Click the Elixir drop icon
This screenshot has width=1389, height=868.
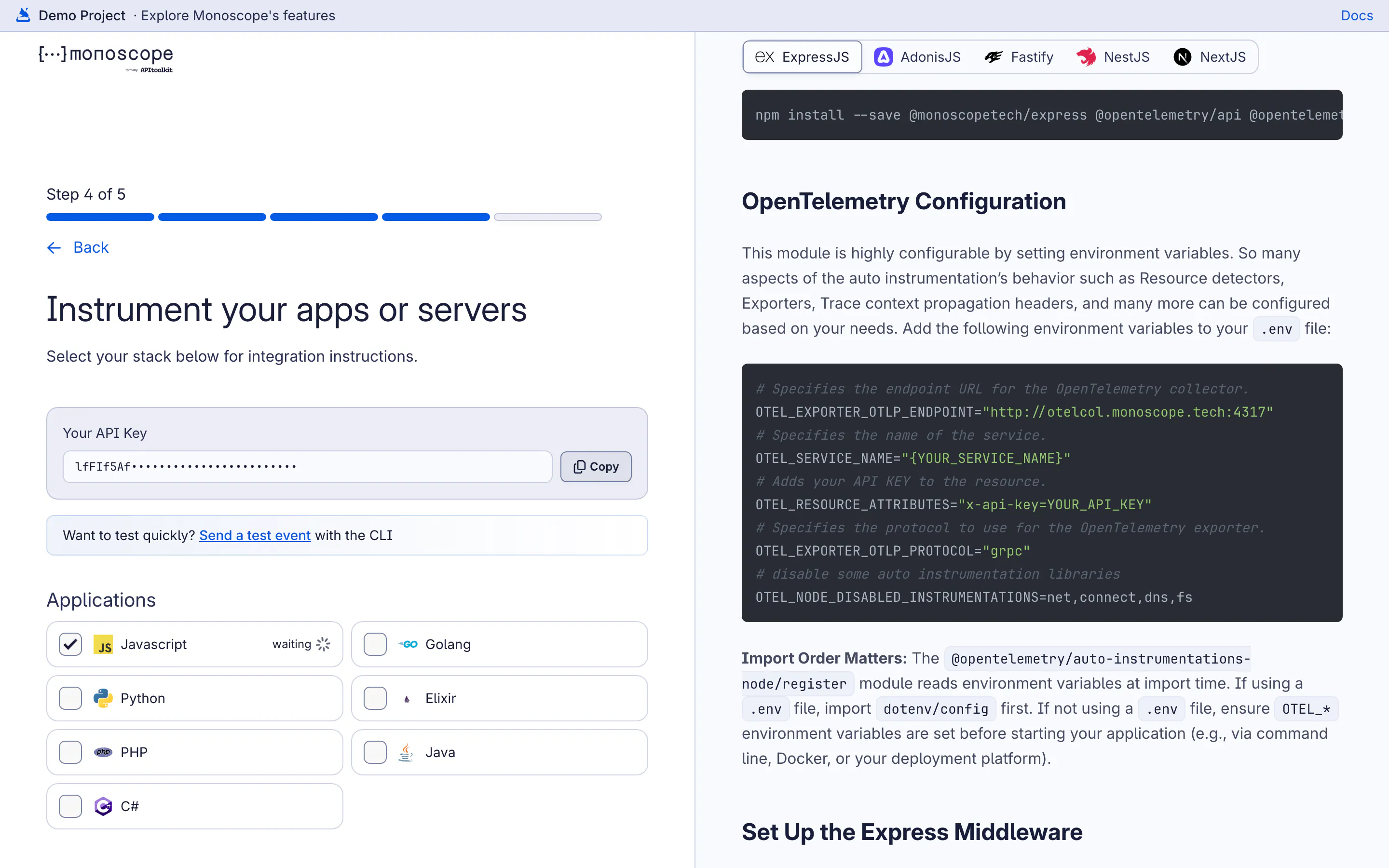tap(407, 699)
